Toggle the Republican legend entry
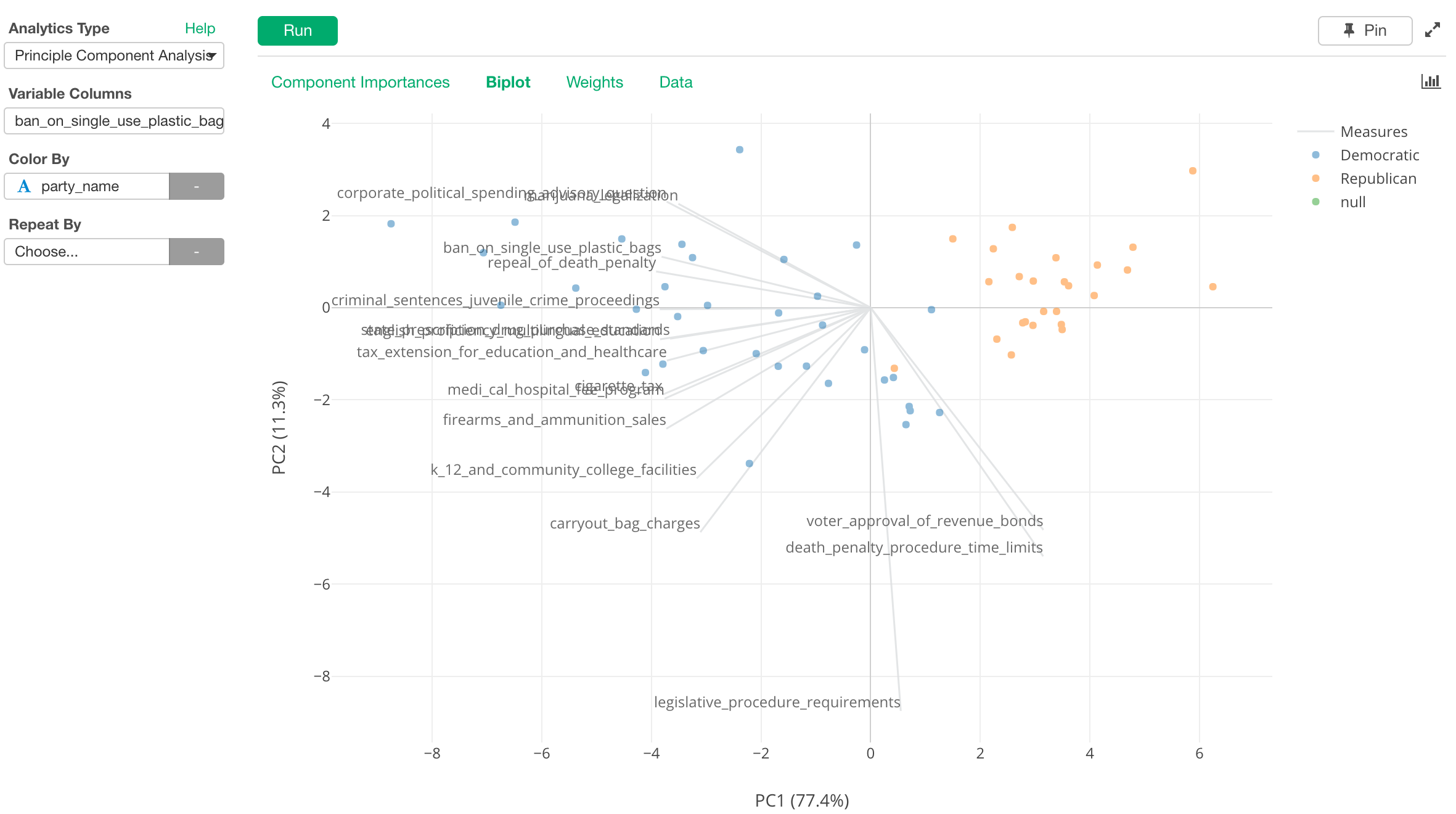 coord(1378,178)
